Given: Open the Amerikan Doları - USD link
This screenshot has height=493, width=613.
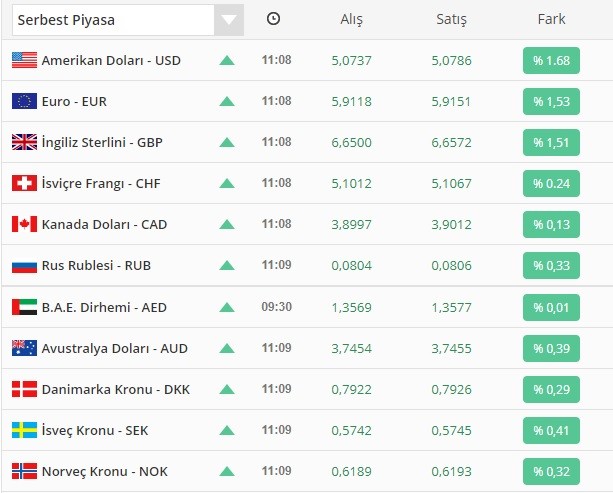Looking at the screenshot, I should (x=111, y=60).
